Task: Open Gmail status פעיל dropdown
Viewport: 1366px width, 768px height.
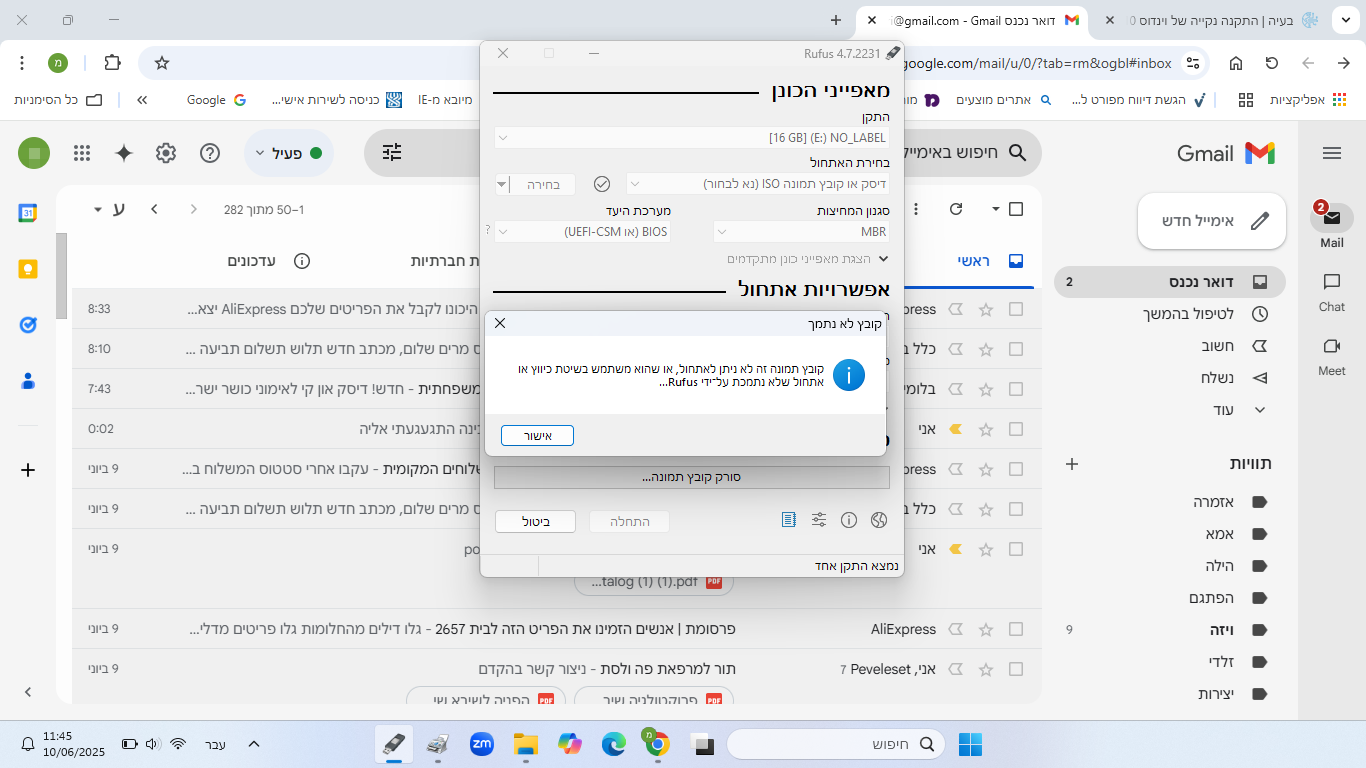Action: pyautogui.click(x=289, y=153)
